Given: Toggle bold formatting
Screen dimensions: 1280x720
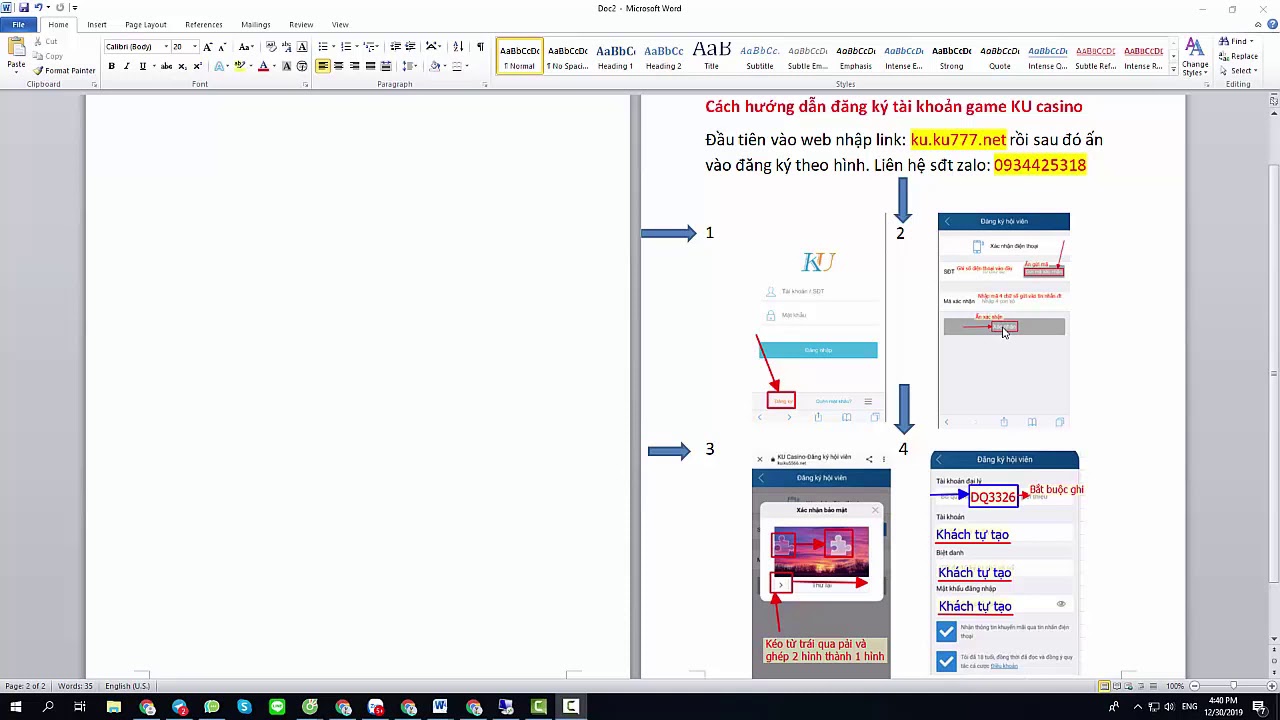Looking at the screenshot, I should coord(111,66).
